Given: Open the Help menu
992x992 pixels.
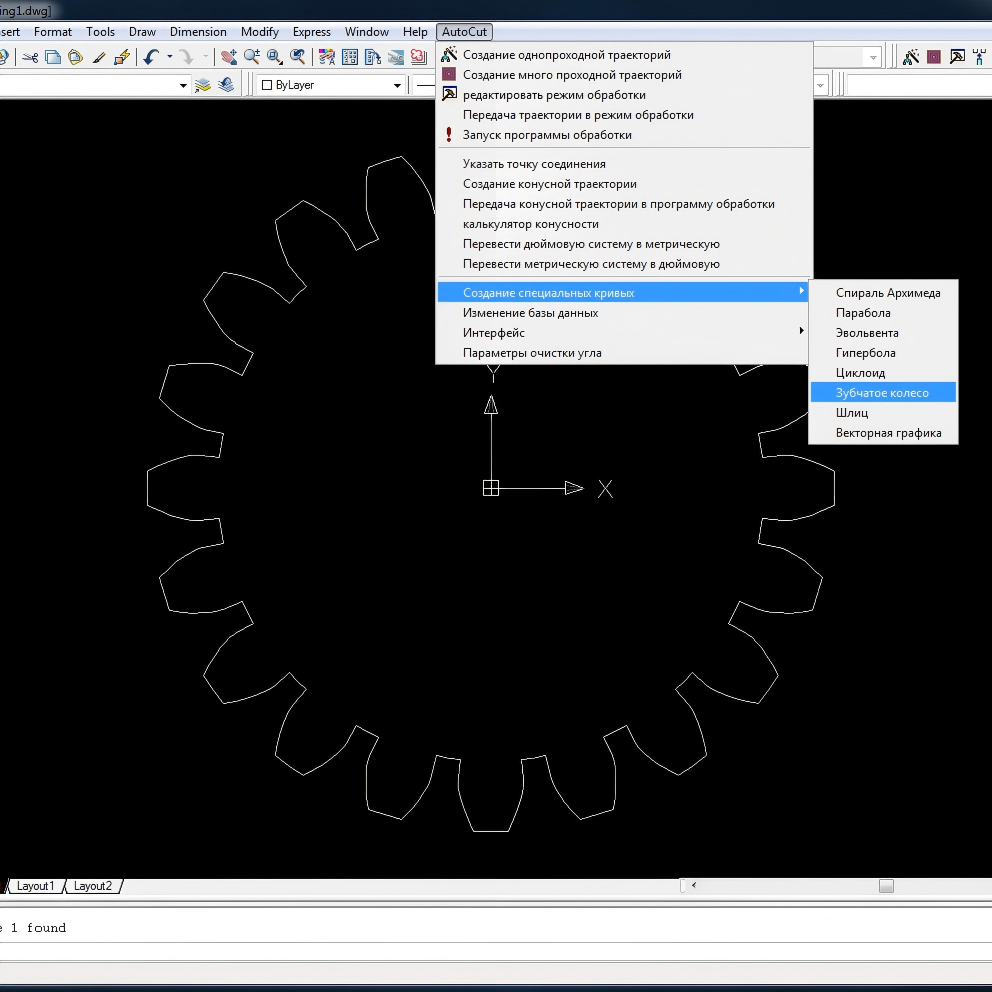Looking at the screenshot, I should [x=415, y=32].
